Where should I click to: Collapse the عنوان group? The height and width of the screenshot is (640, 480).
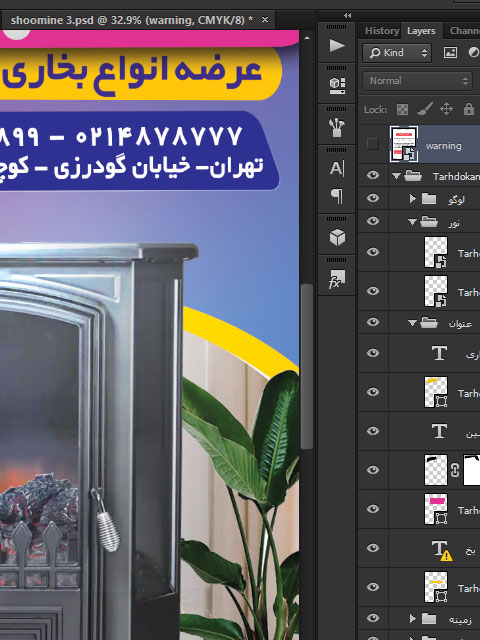412,323
